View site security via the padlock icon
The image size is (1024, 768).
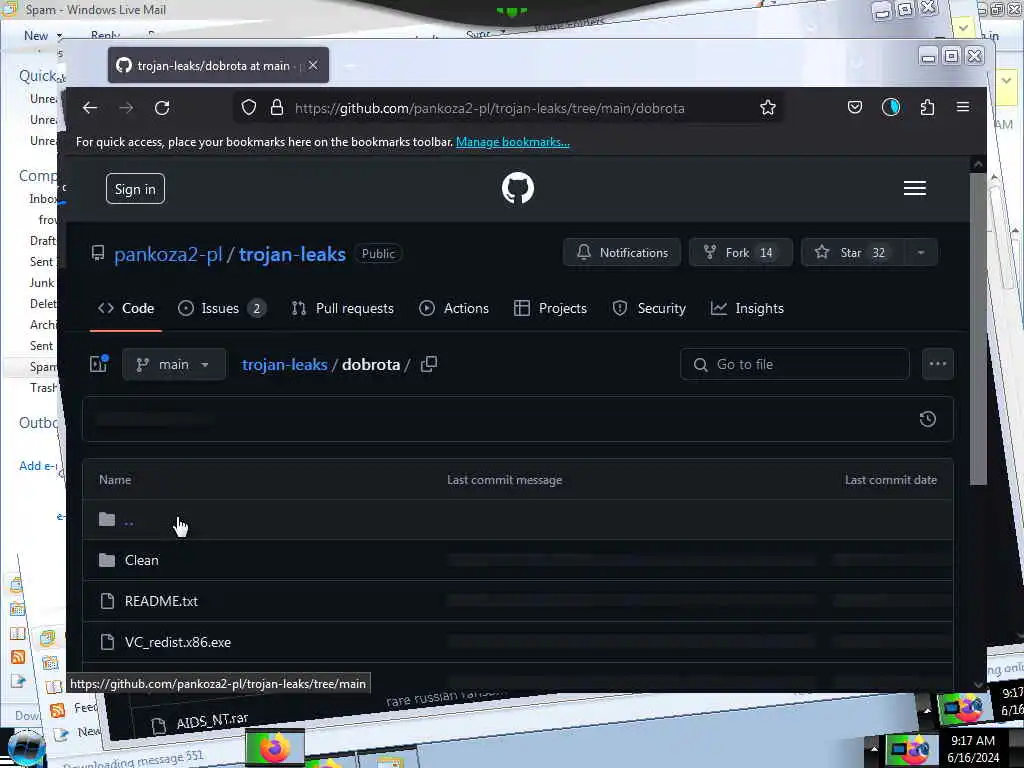(277, 108)
